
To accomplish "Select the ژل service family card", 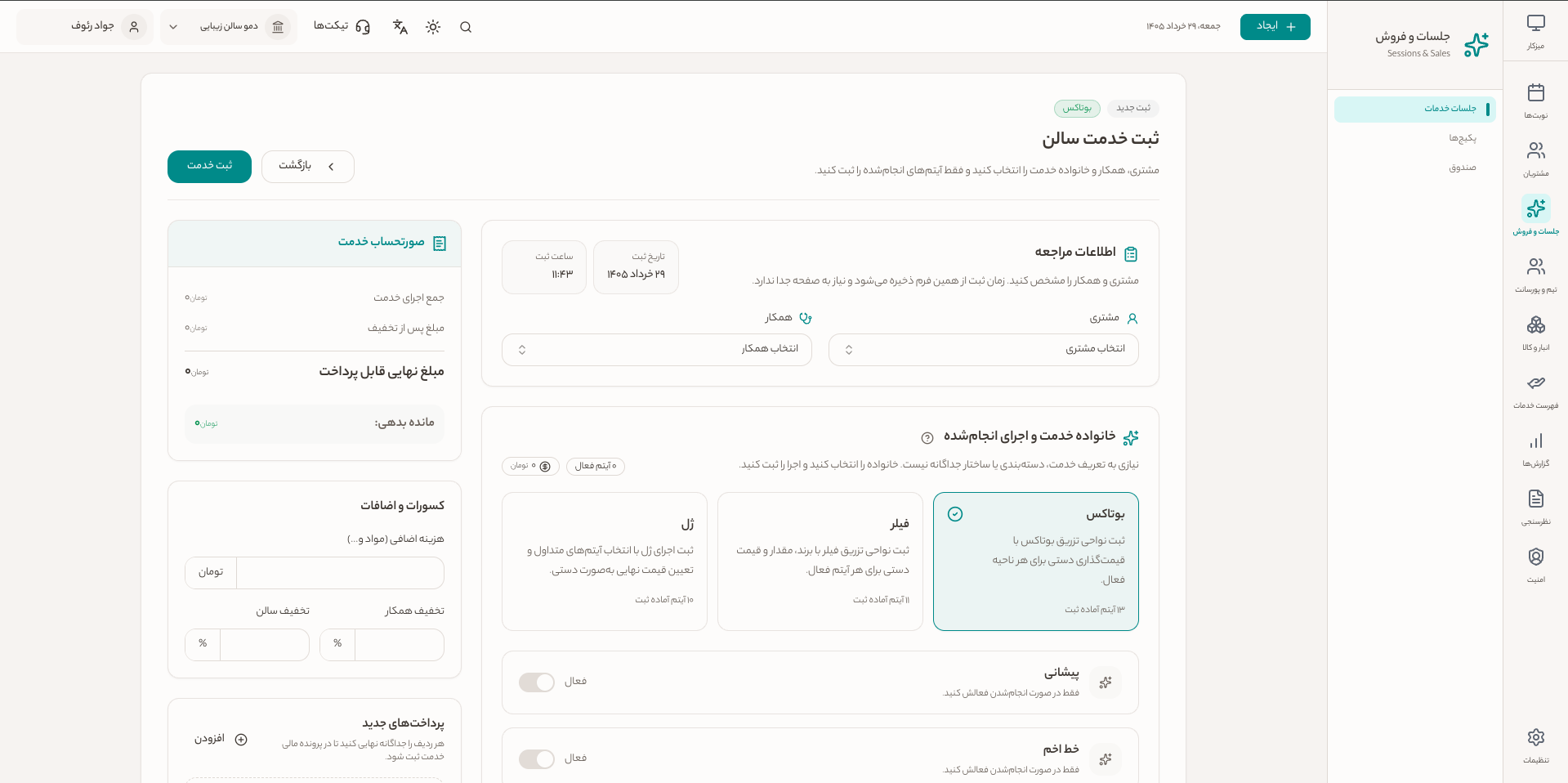I will pos(605,562).
